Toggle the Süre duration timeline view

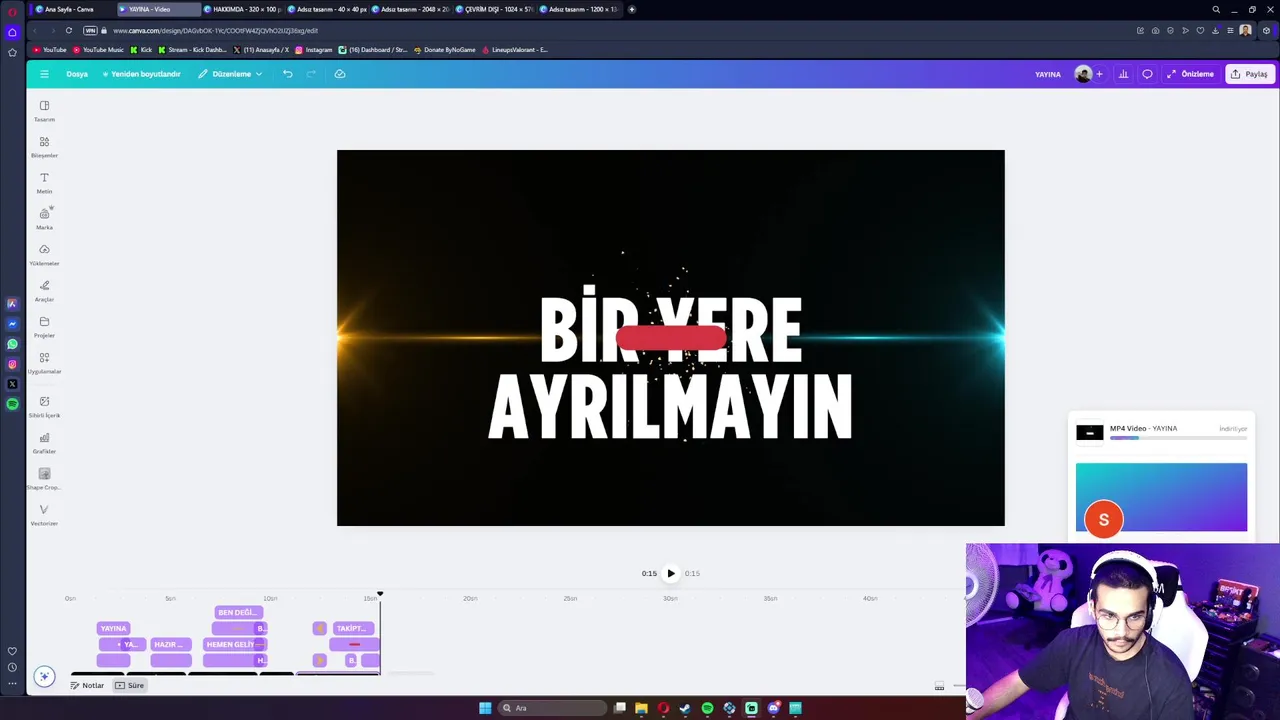(x=130, y=685)
